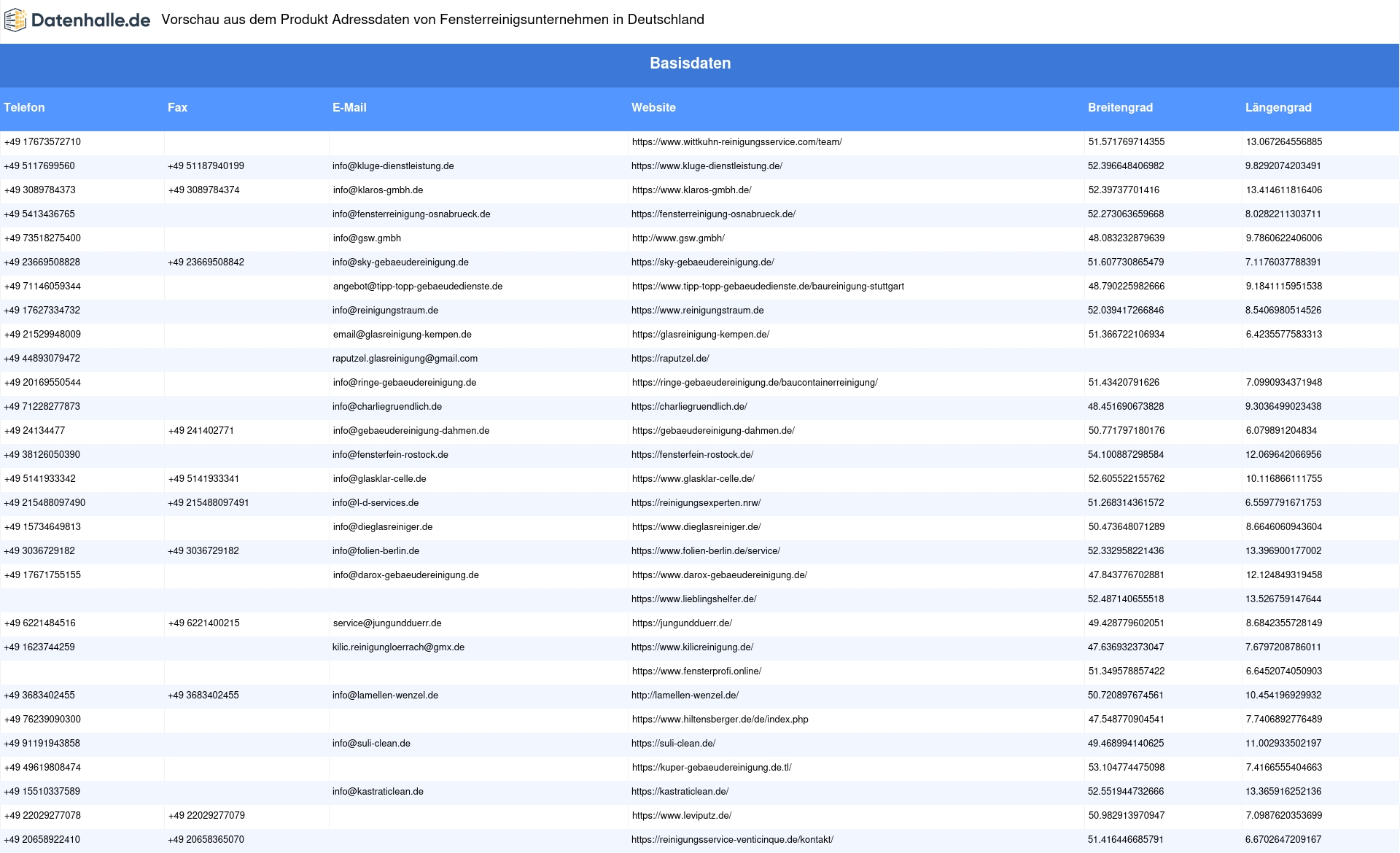Open sky-gebaeudereinigung.de website link
The width and height of the screenshot is (1400, 853).
703,262
